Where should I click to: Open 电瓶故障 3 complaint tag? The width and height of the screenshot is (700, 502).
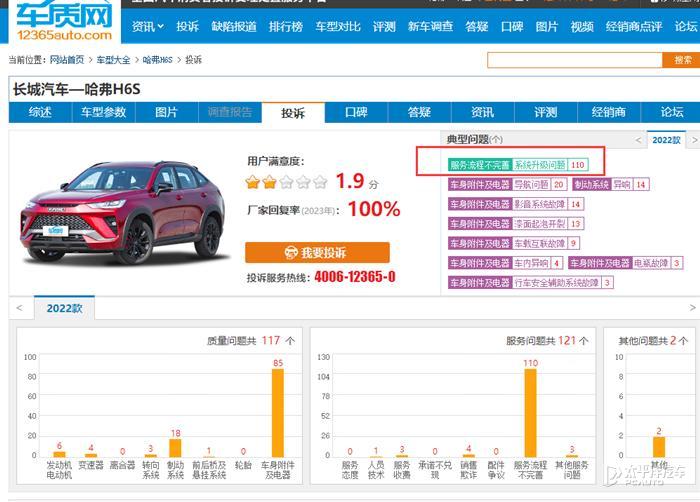(626, 263)
